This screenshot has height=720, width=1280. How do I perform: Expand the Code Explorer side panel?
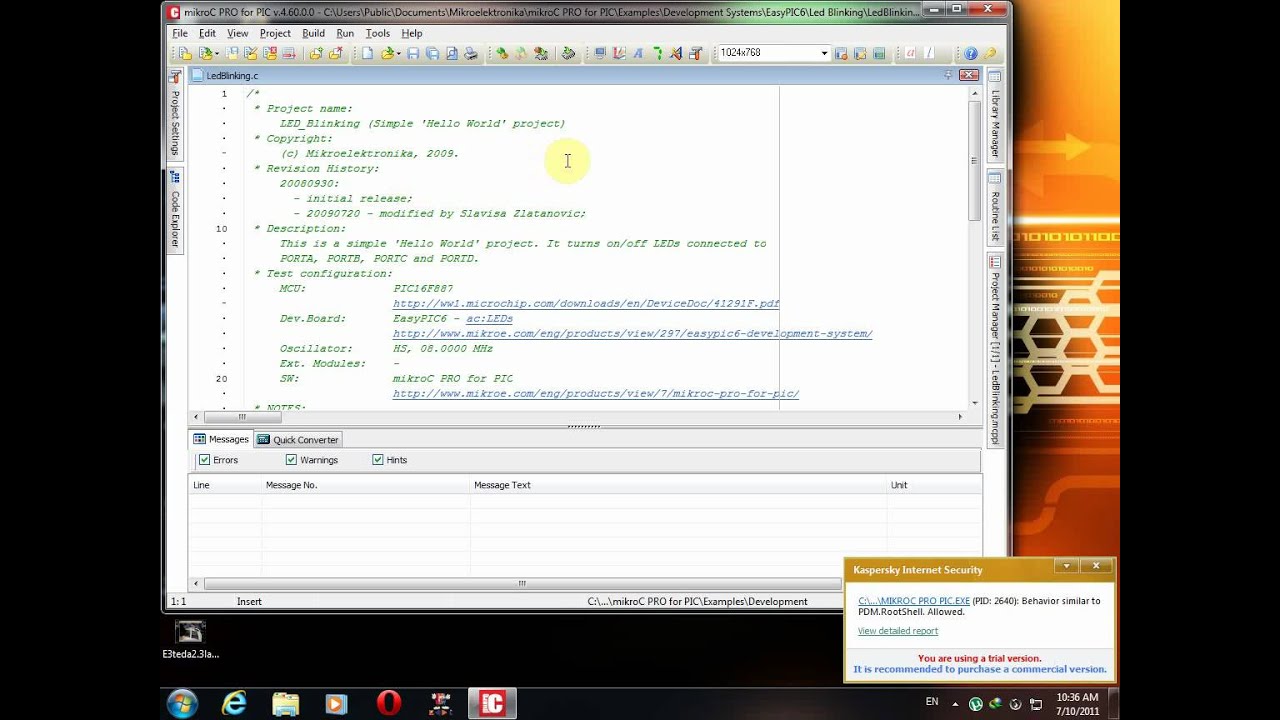pyautogui.click(x=175, y=210)
